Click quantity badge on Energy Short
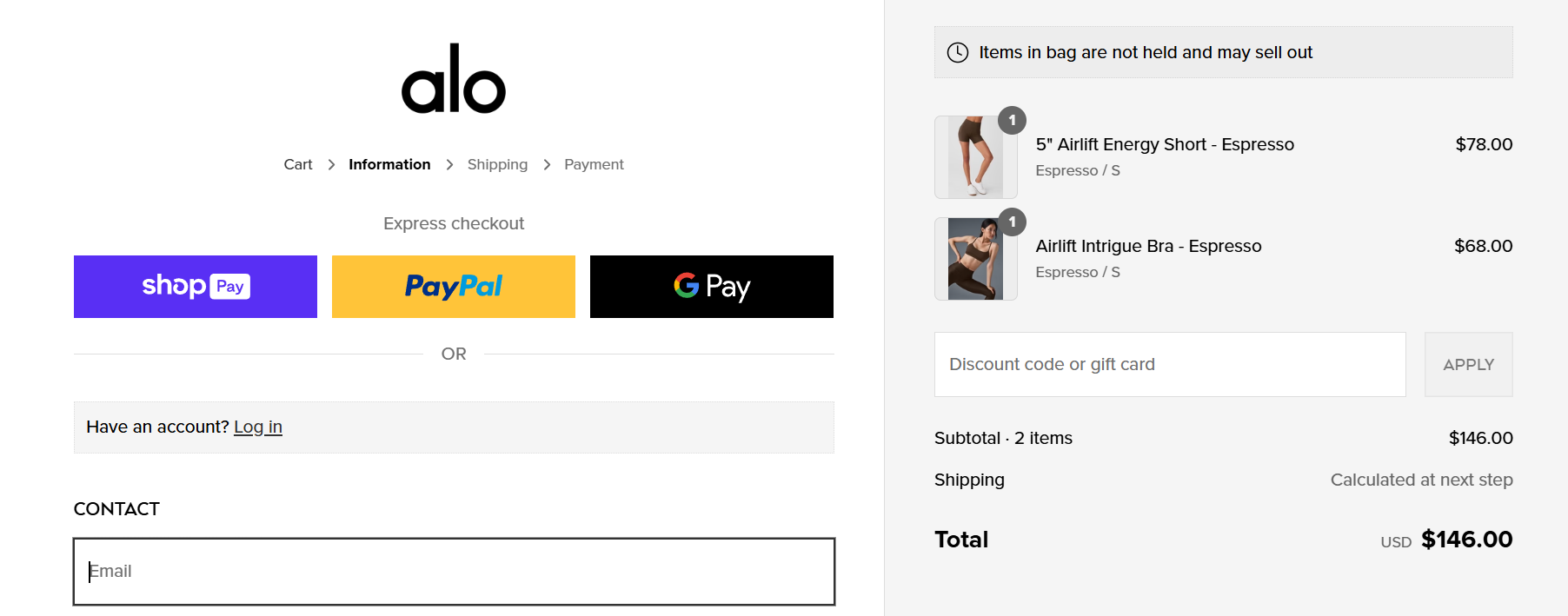This screenshot has width=1568, height=616. [1012, 120]
